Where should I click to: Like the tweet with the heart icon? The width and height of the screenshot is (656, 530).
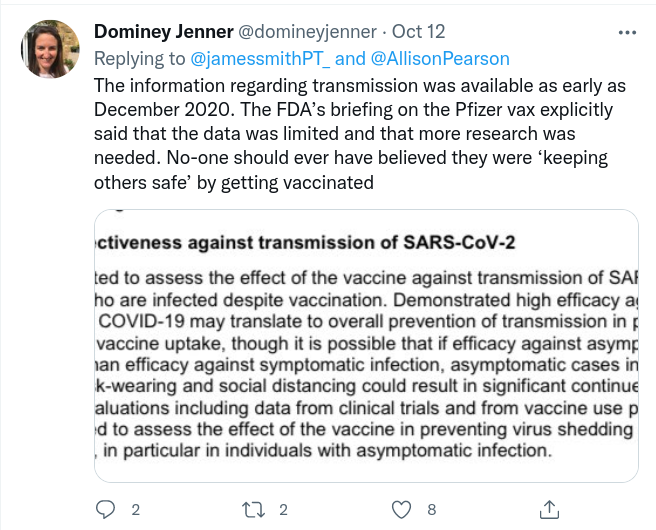(x=402, y=509)
